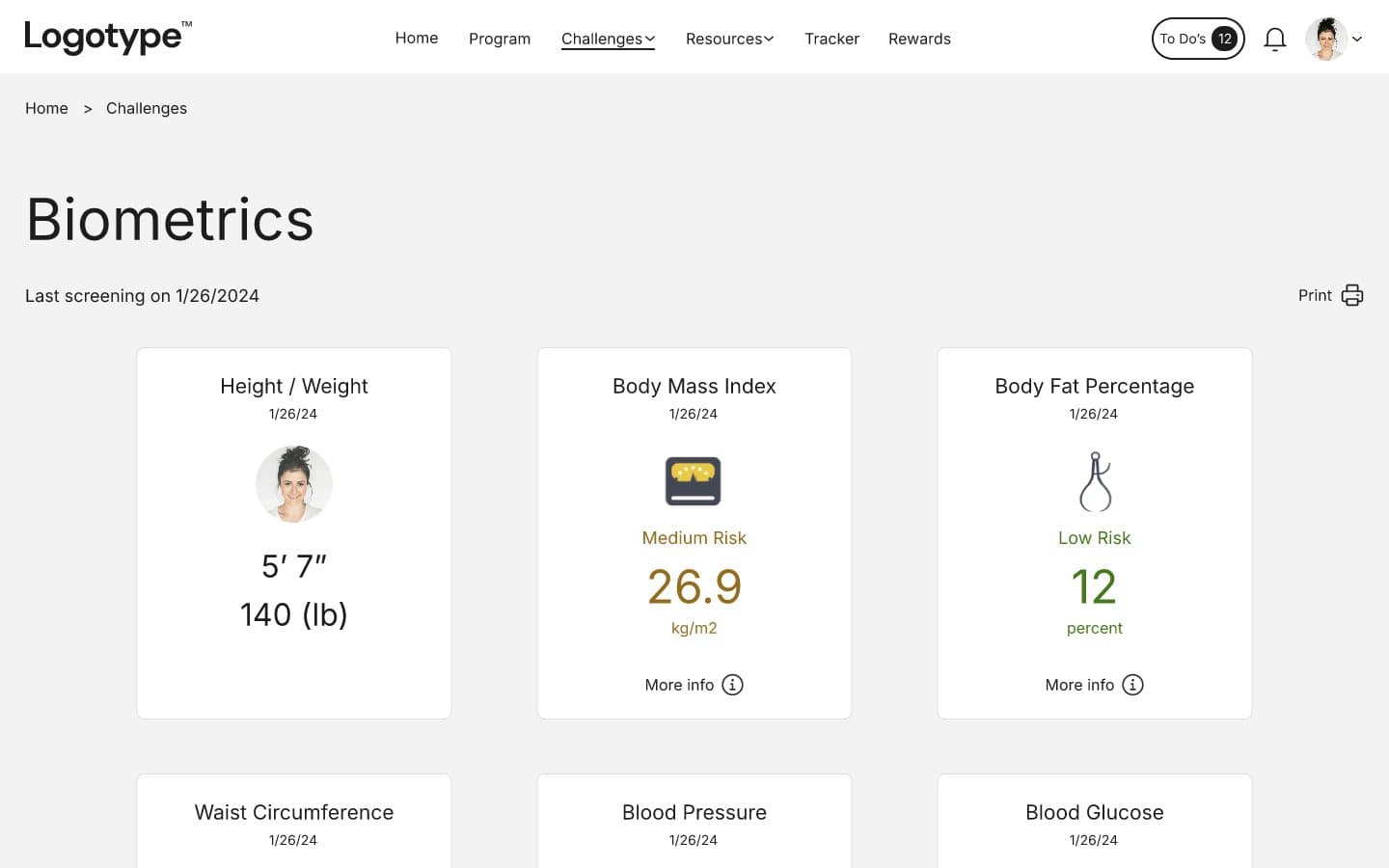Click the Height / Weight card title
Screen dimensions: 1389x868
(294, 386)
